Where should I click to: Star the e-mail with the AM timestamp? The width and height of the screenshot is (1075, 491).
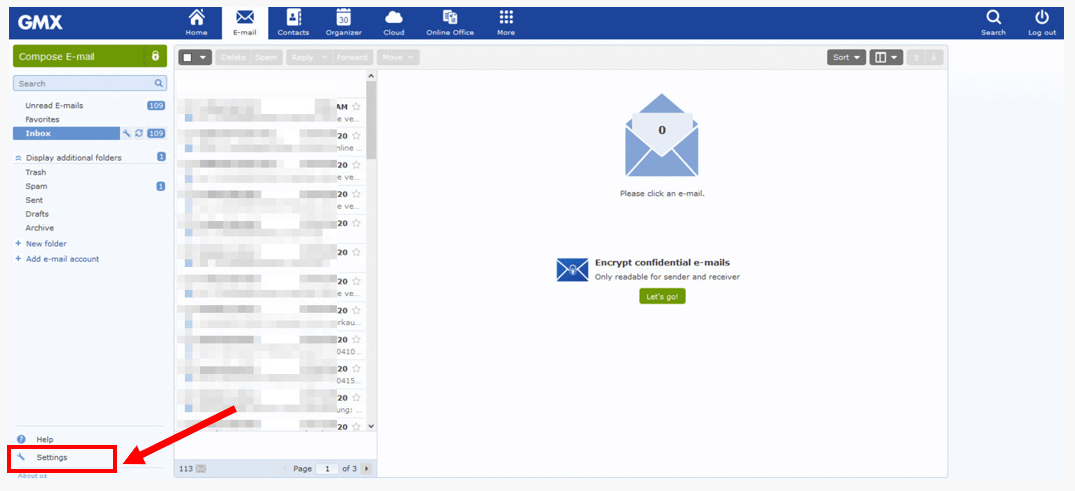tap(356, 106)
